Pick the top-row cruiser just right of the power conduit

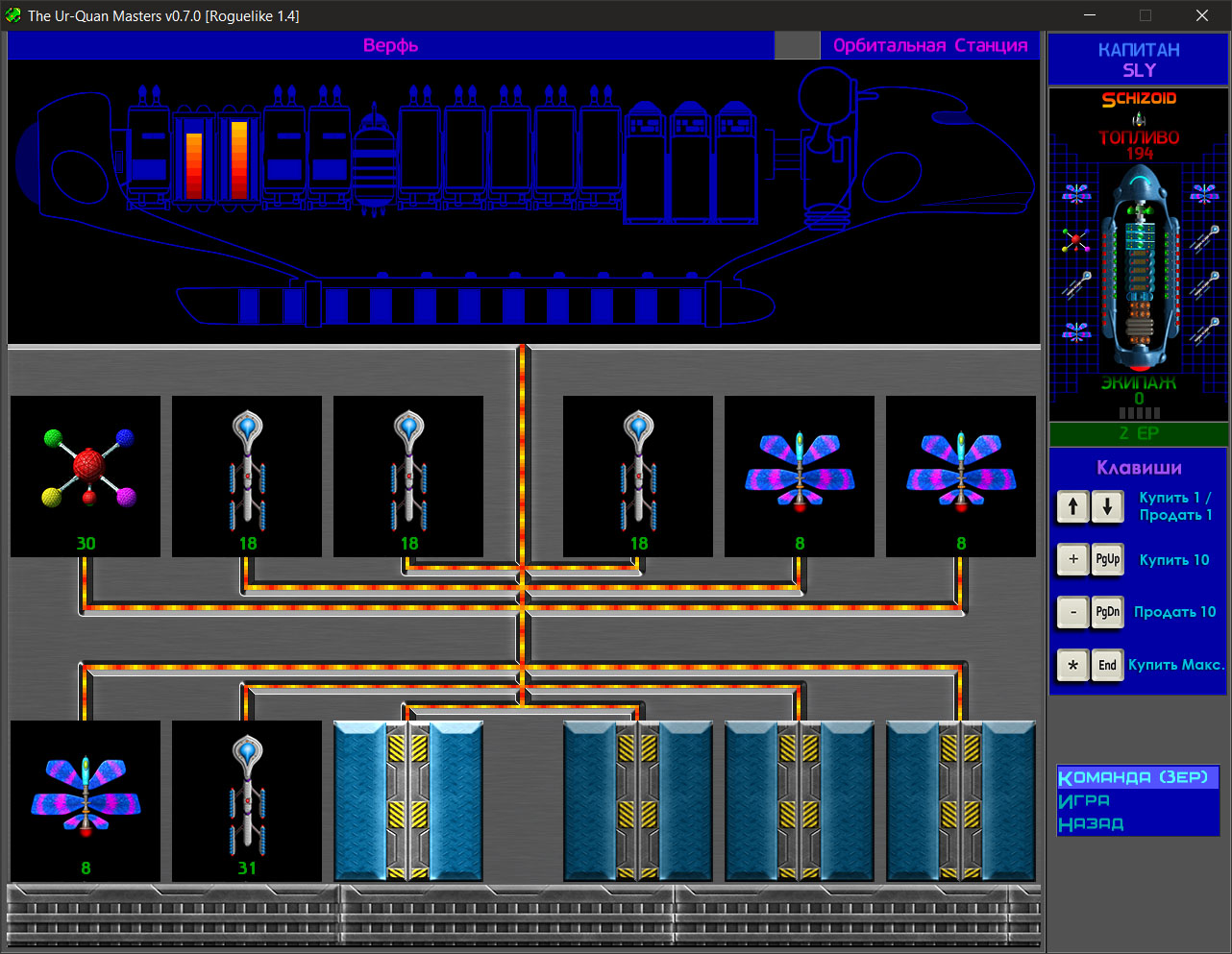click(638, 477)
